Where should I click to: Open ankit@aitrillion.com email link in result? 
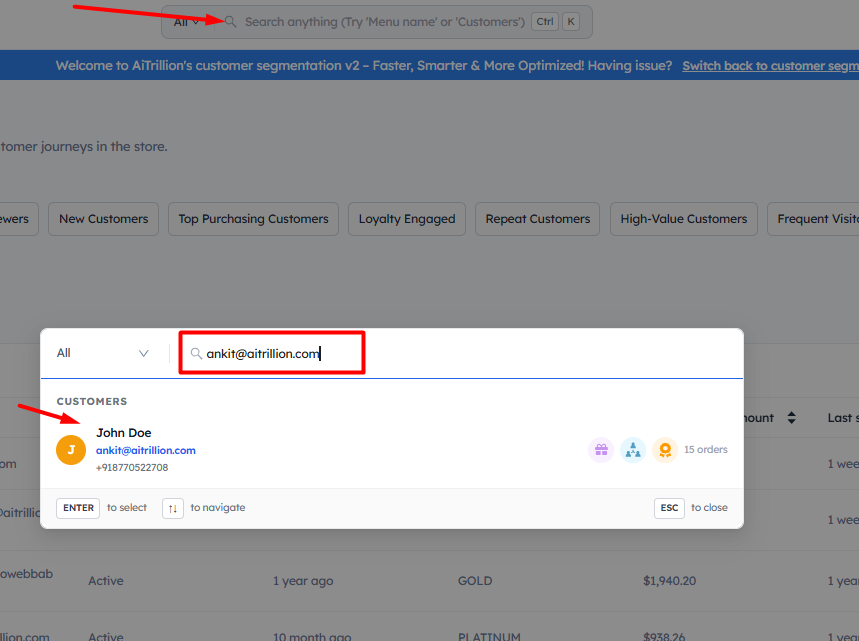click(x=146, y=450)
